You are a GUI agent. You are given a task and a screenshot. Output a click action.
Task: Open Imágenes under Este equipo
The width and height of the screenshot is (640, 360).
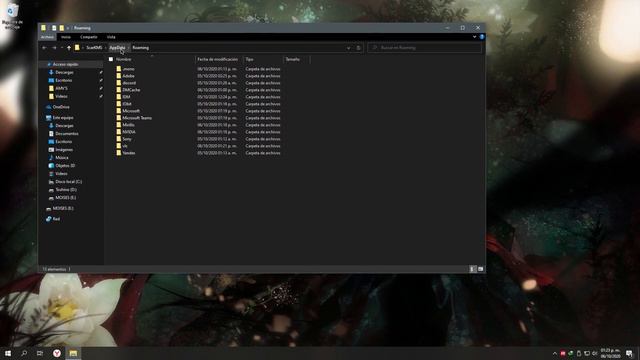[x=64, y=150]
